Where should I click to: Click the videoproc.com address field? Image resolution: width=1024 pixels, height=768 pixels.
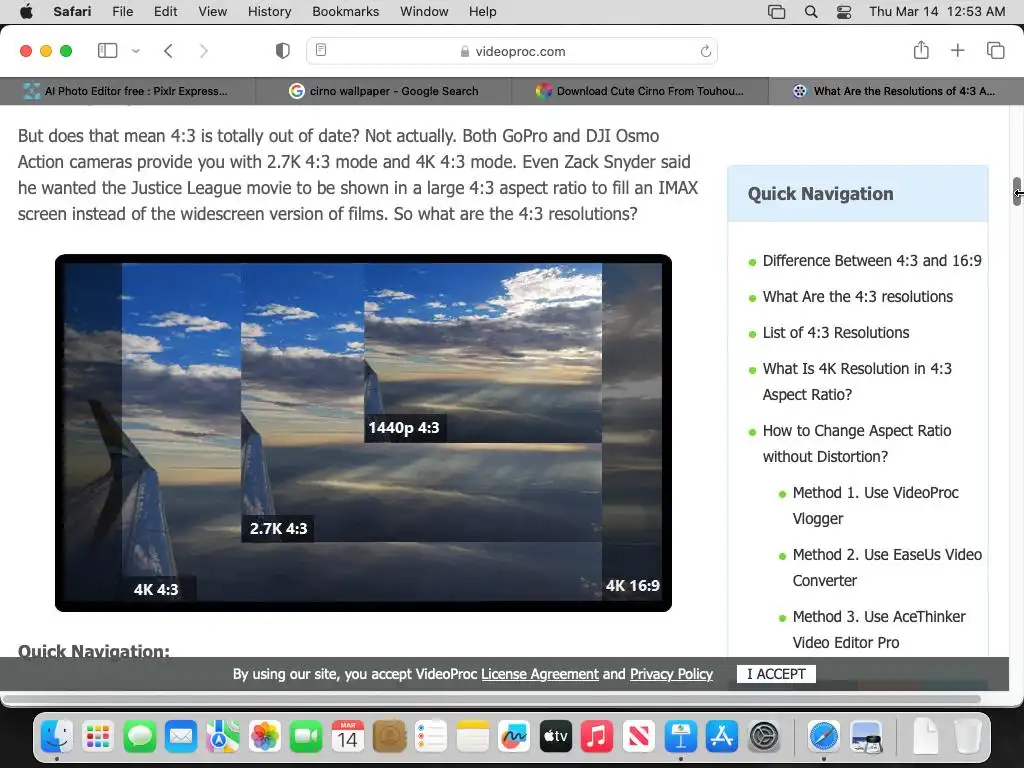[x=512, y=51]
